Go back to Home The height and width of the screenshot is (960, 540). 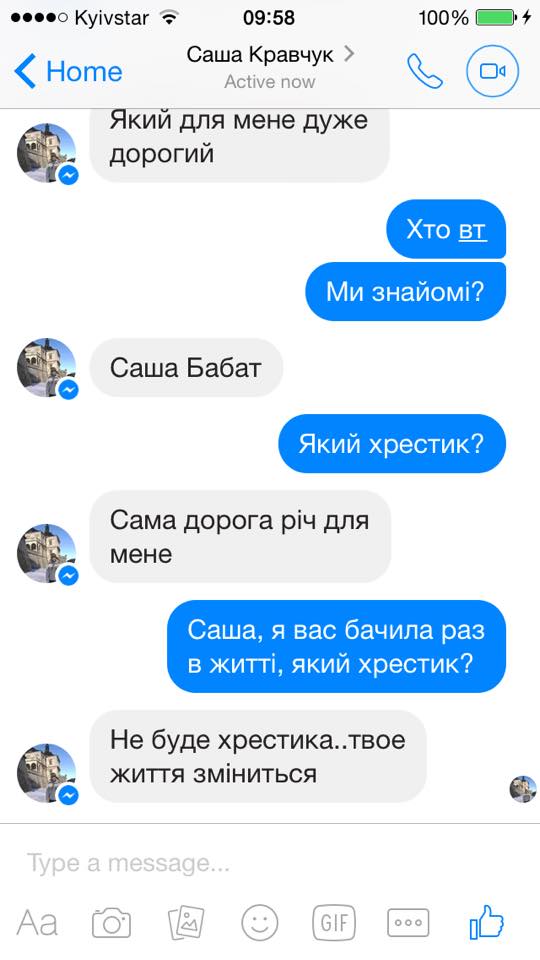point(69,72)
